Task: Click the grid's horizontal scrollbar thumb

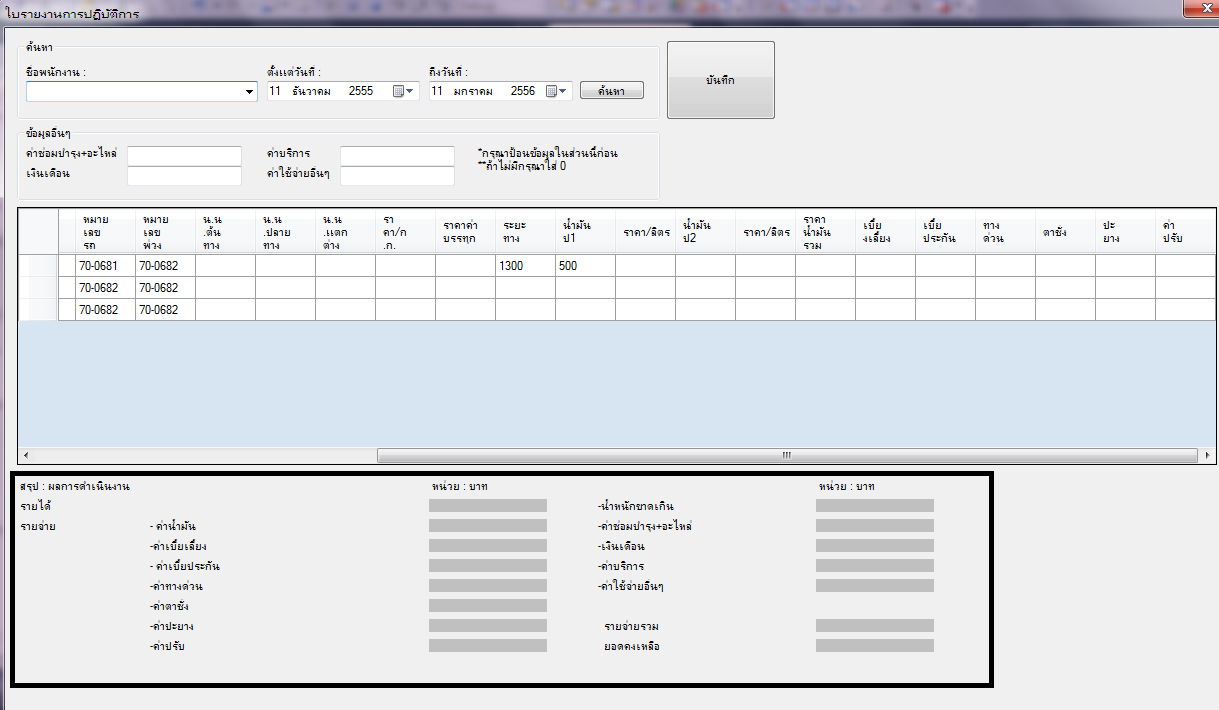Action: 786,455
